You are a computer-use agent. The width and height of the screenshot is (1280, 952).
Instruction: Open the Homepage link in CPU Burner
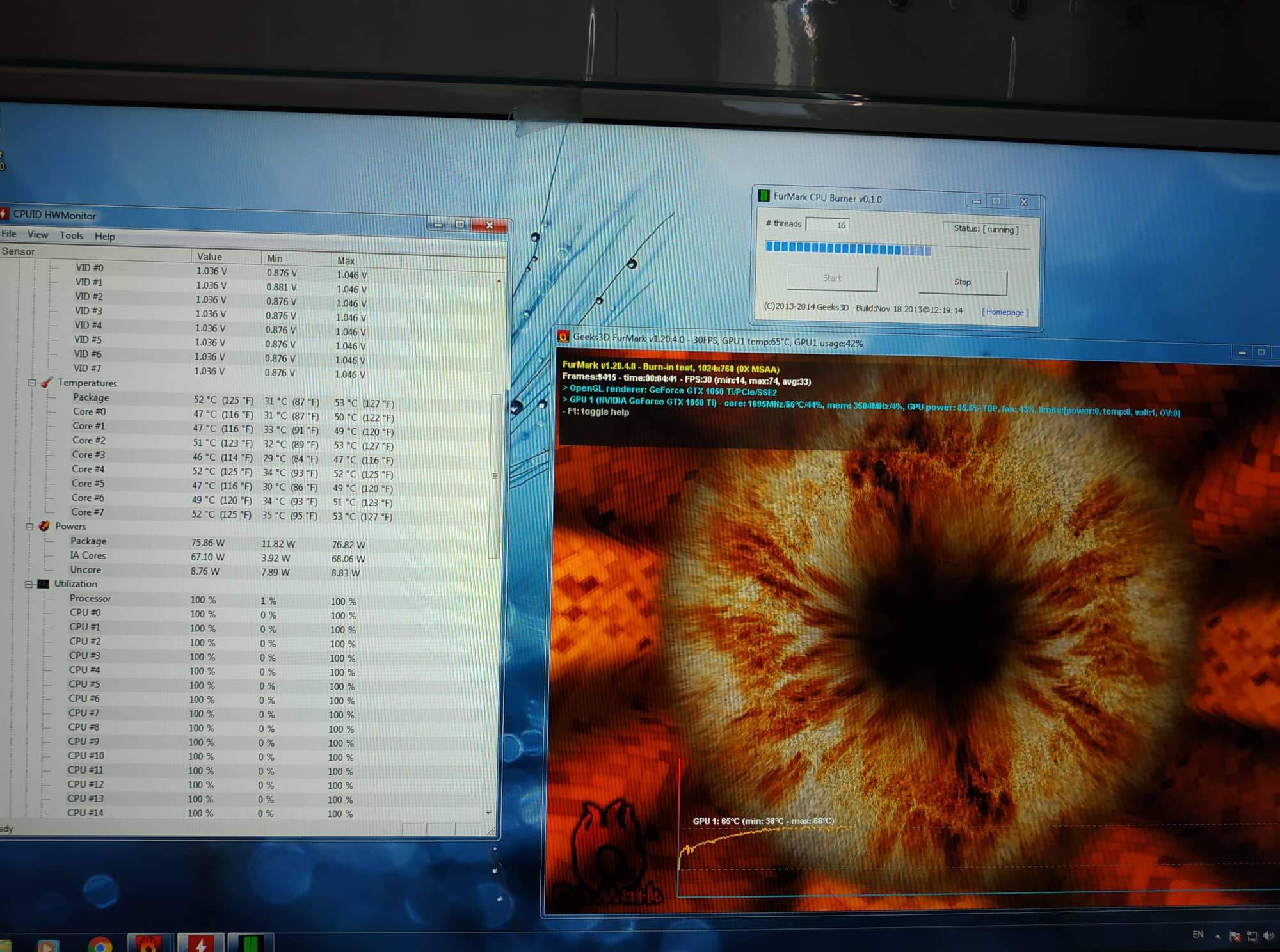click(1005, 312)
